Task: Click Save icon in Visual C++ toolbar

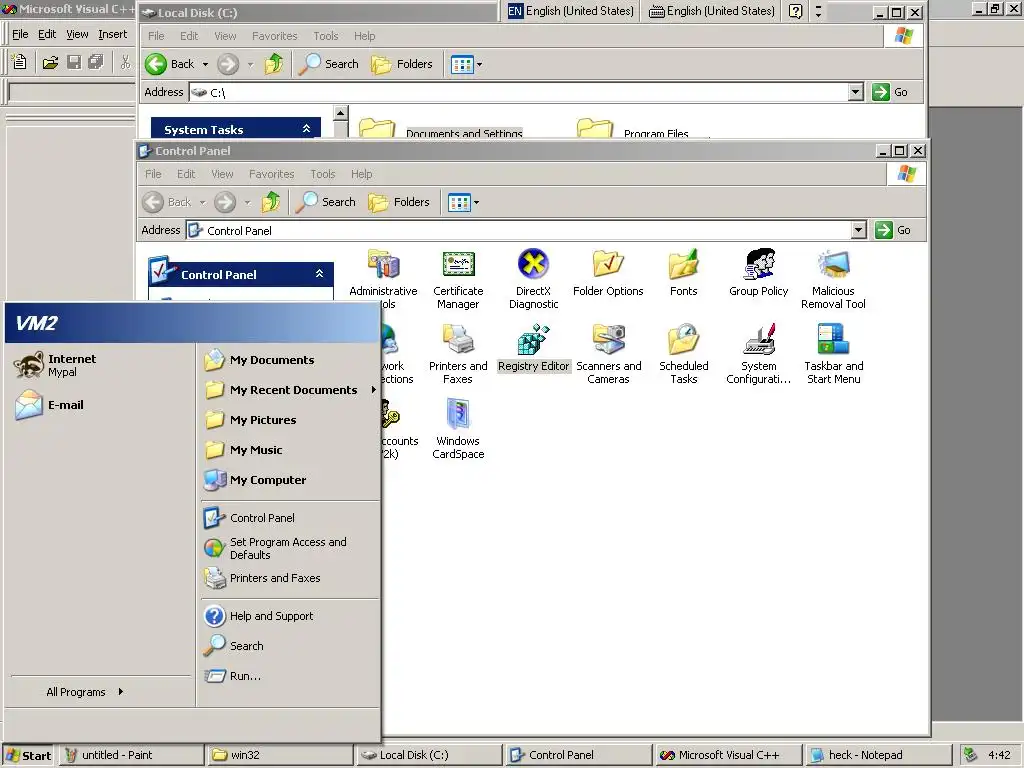Action: 74,63
